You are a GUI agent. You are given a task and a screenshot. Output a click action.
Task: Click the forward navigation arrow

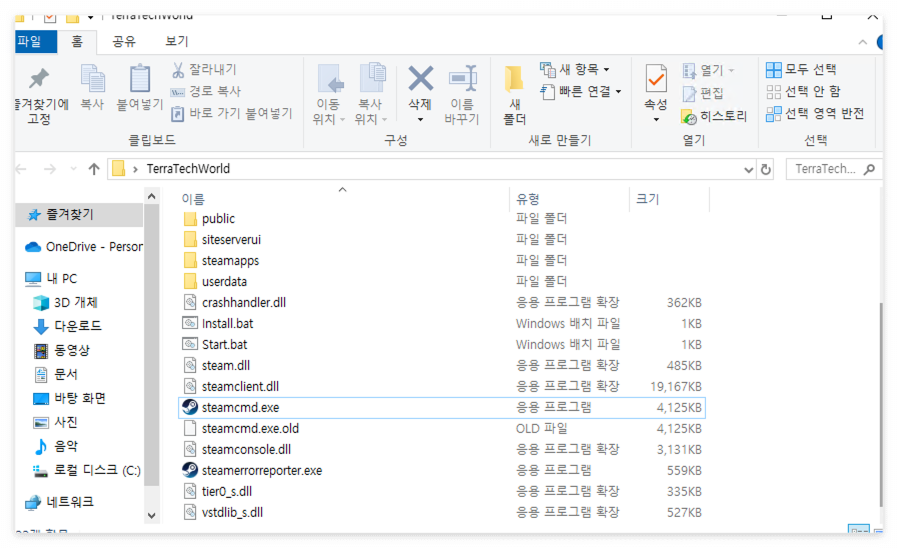point(50,169)
